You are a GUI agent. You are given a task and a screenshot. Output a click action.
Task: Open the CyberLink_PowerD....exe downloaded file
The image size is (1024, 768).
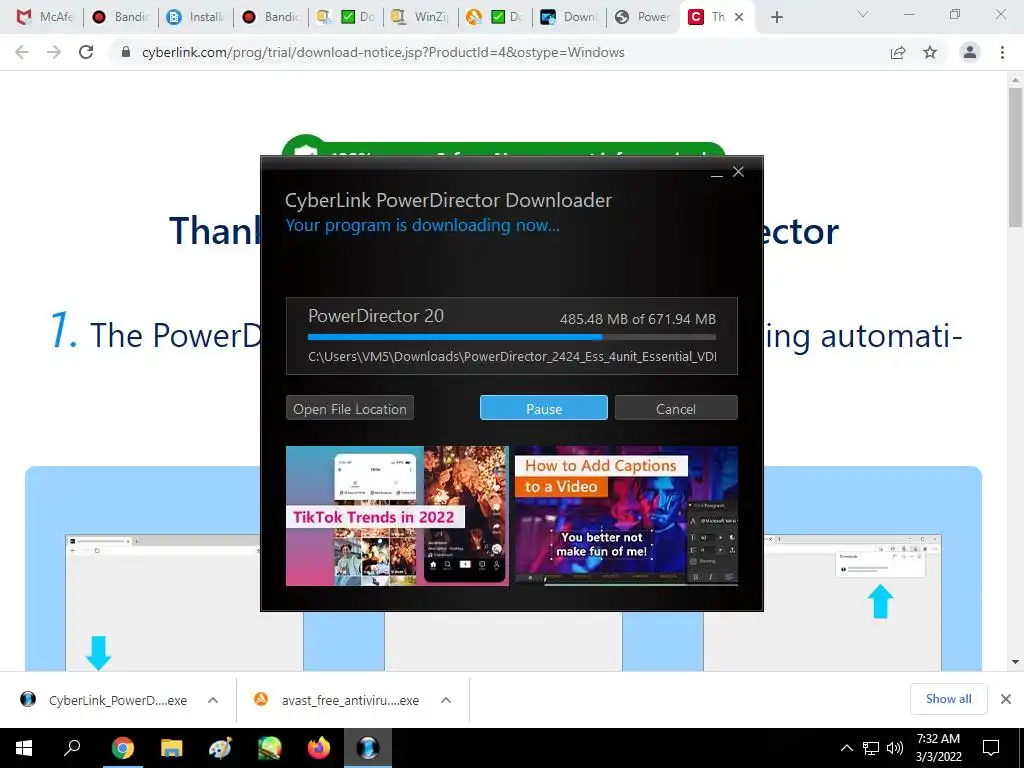104,700
